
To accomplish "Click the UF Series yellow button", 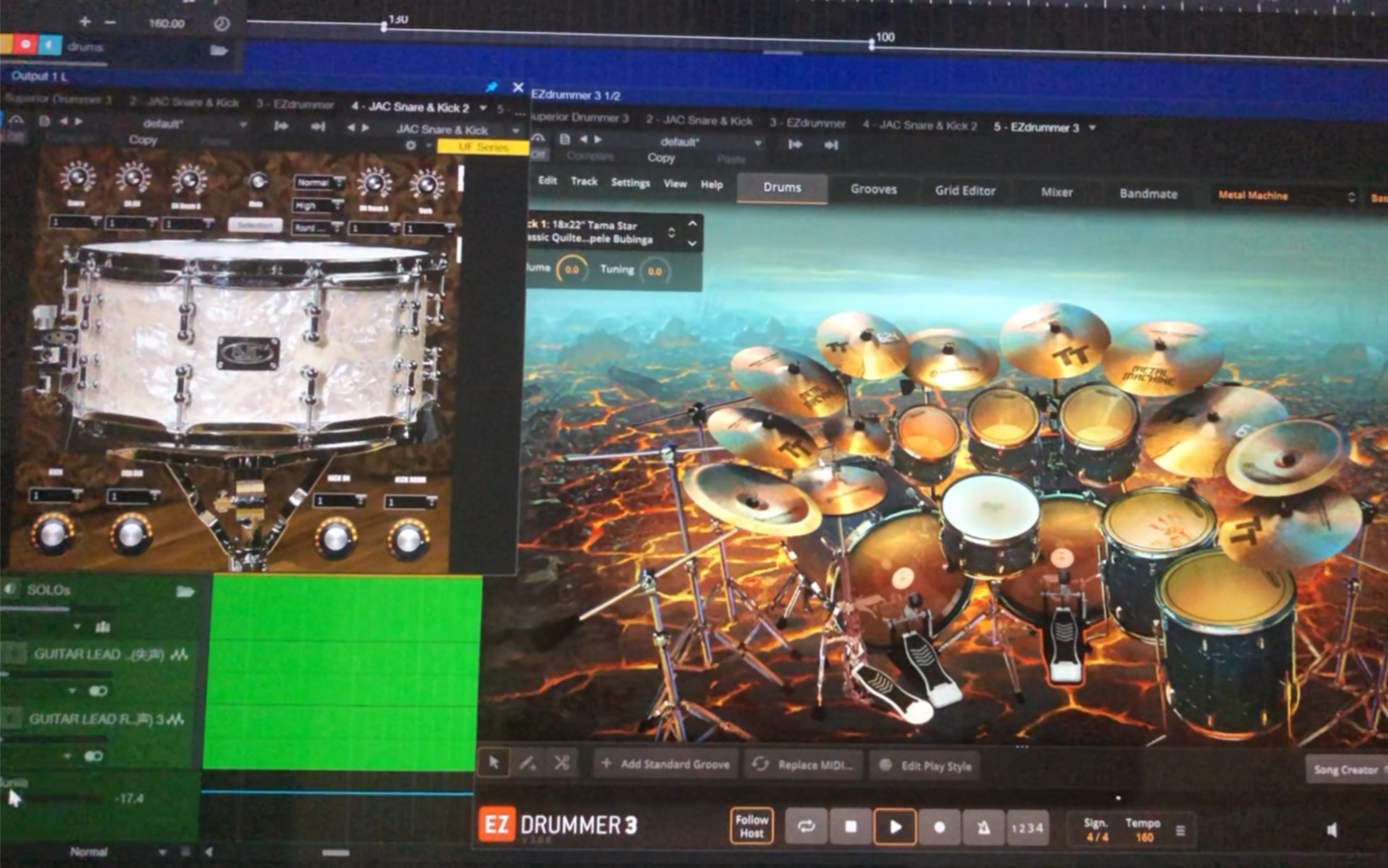I will click(483, 146).
